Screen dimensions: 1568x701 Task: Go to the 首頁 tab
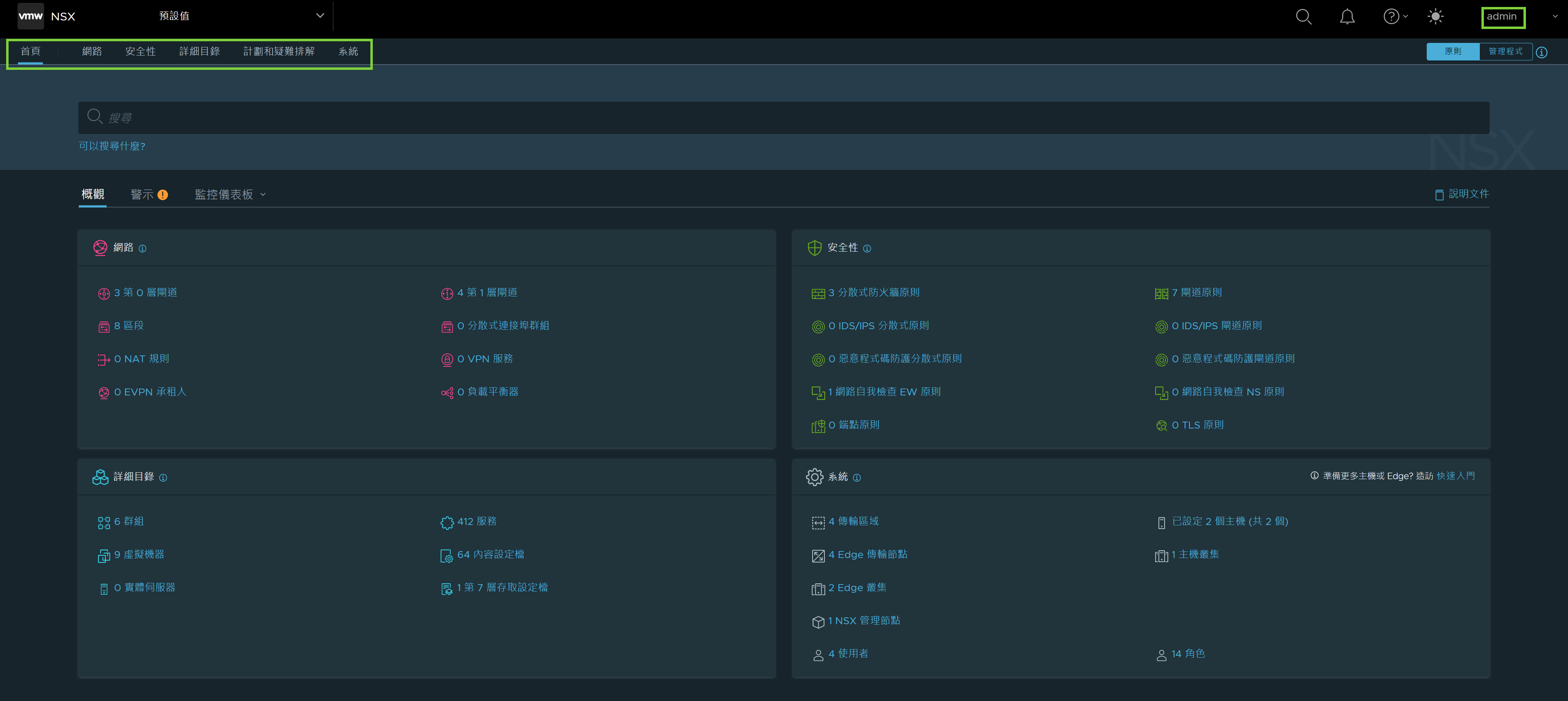(x=31, y=52)
